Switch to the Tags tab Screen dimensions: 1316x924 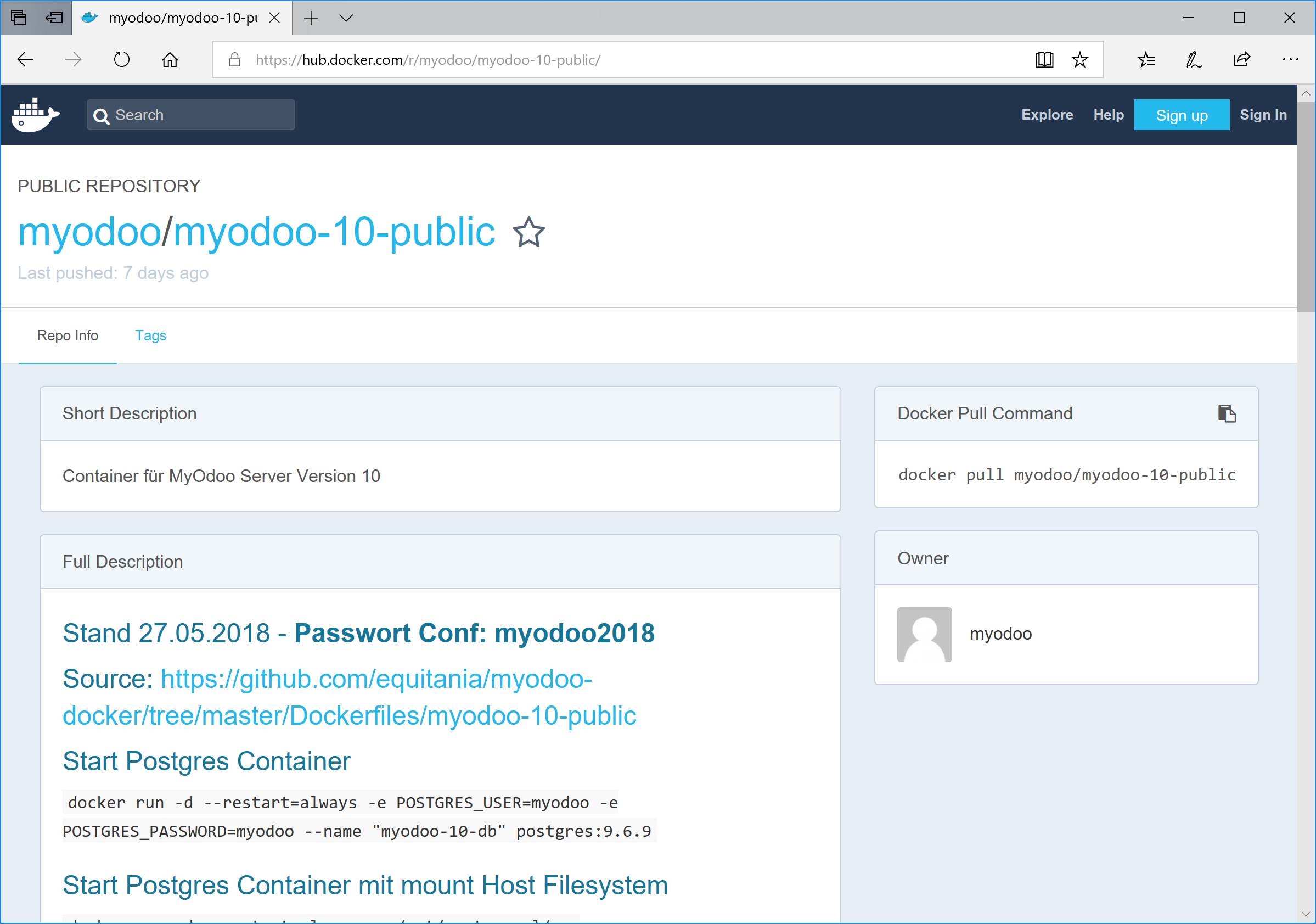150,335
